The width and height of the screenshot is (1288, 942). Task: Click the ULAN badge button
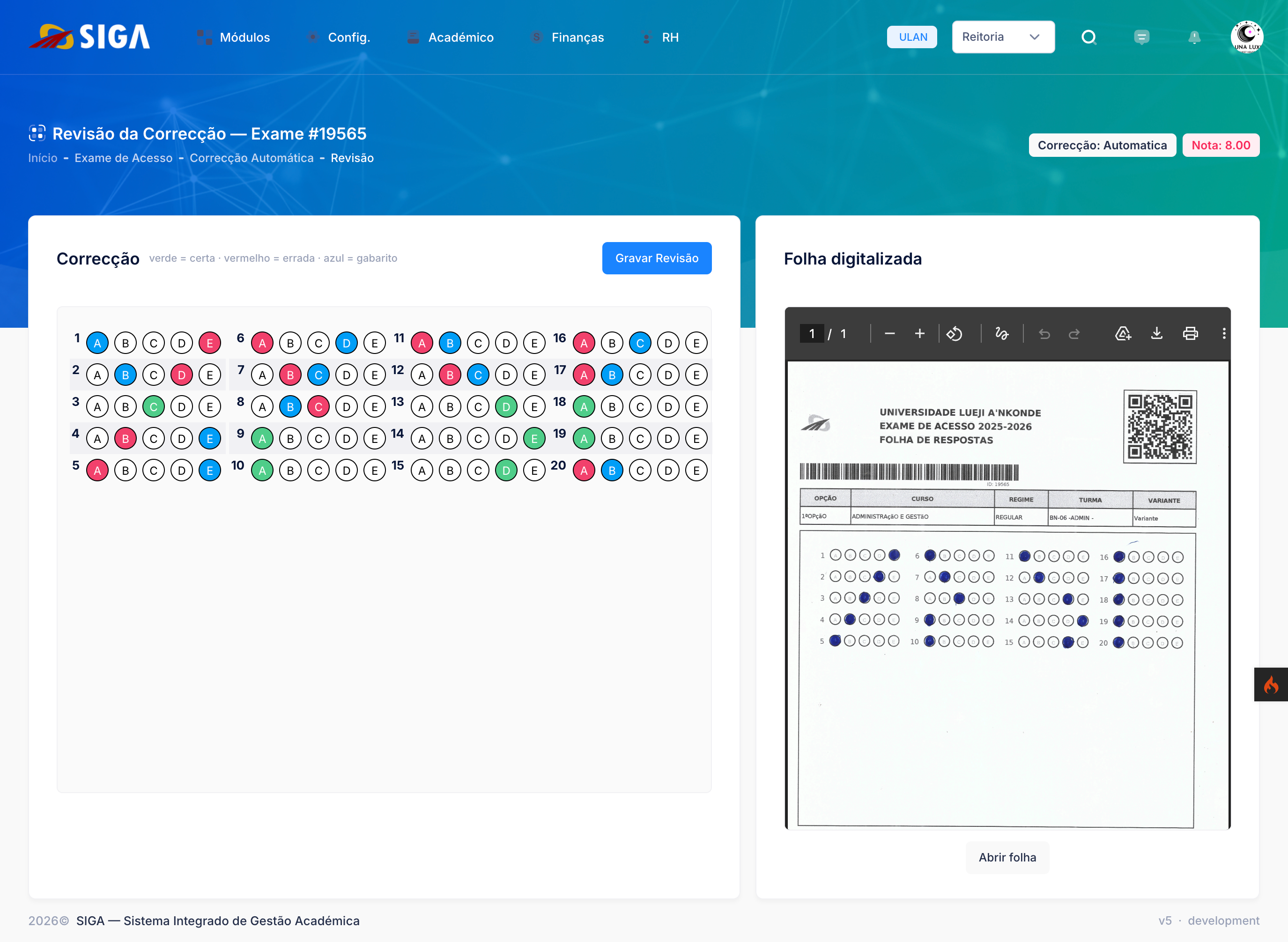912,37
